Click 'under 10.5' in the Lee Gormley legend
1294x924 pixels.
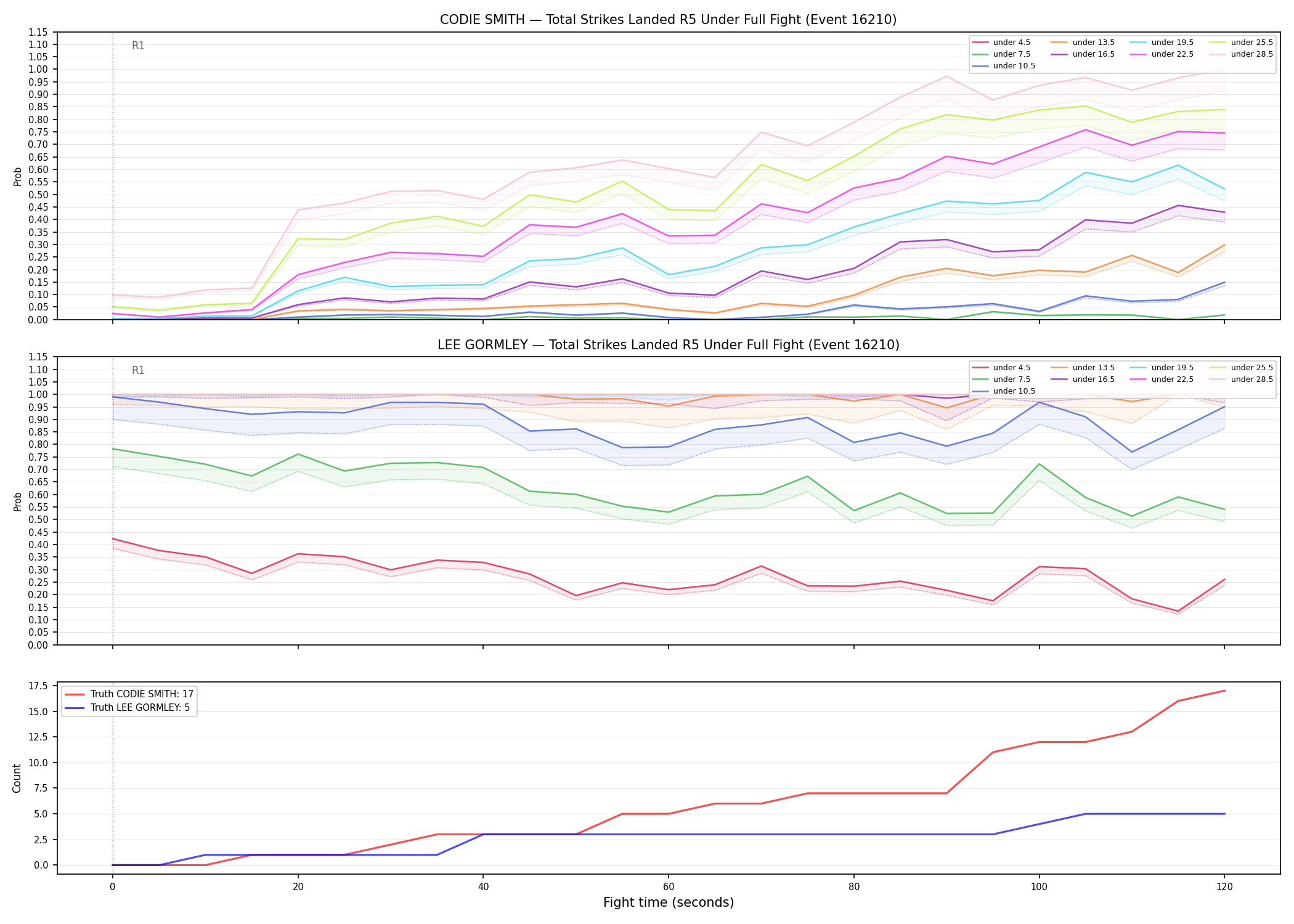click(x=1014, y=391)
